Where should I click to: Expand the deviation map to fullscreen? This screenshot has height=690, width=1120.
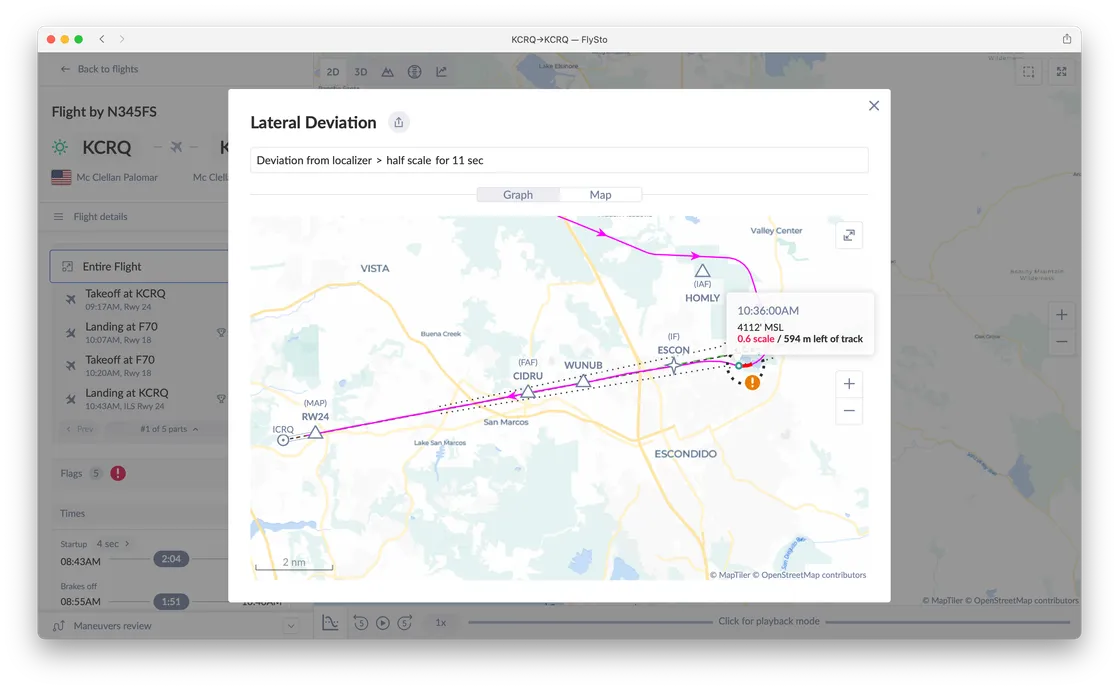(849, 235)
